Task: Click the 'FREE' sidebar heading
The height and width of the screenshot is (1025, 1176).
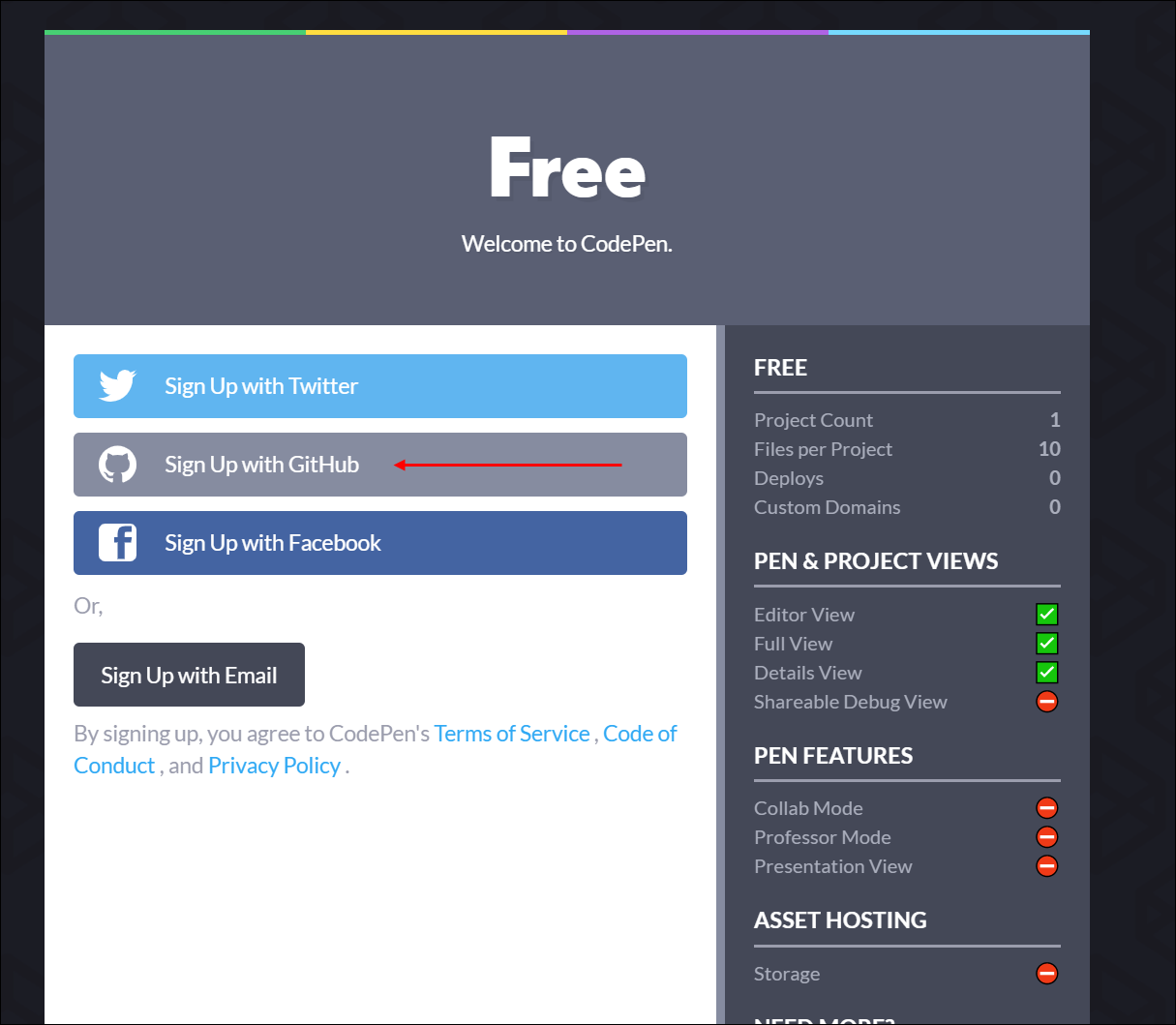Action: pyautogui.click(x=780, y=368)
